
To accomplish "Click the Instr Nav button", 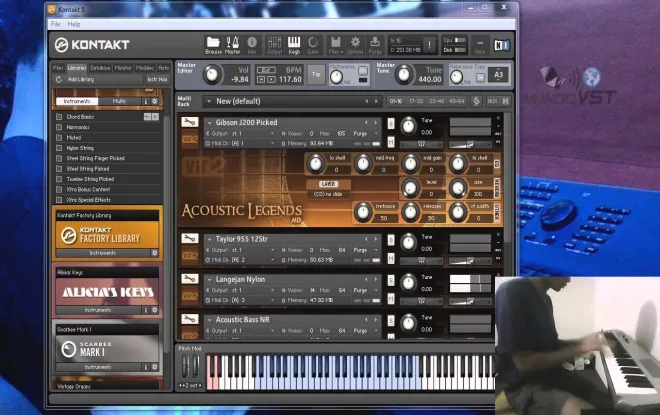I will [157, 79].
